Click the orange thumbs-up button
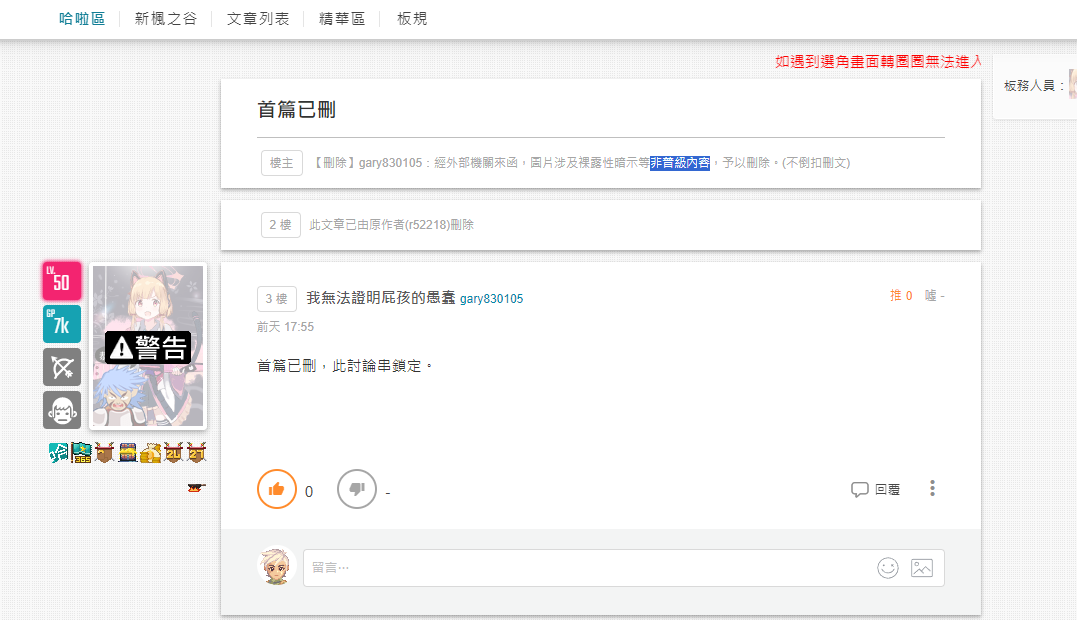 [277, 489]
